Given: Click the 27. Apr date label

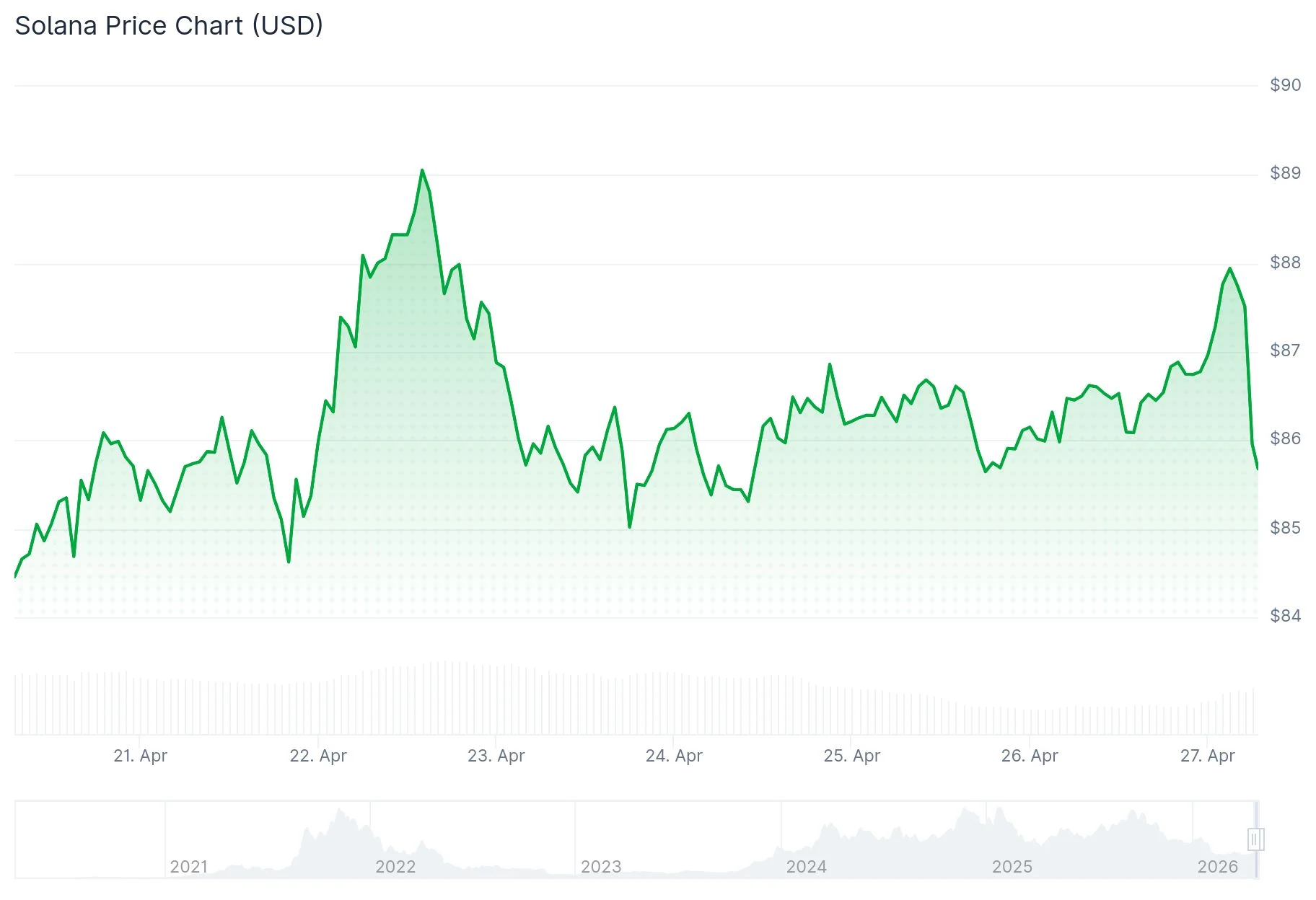Looking at the screenshot, I should click(x=1207, y=756).
